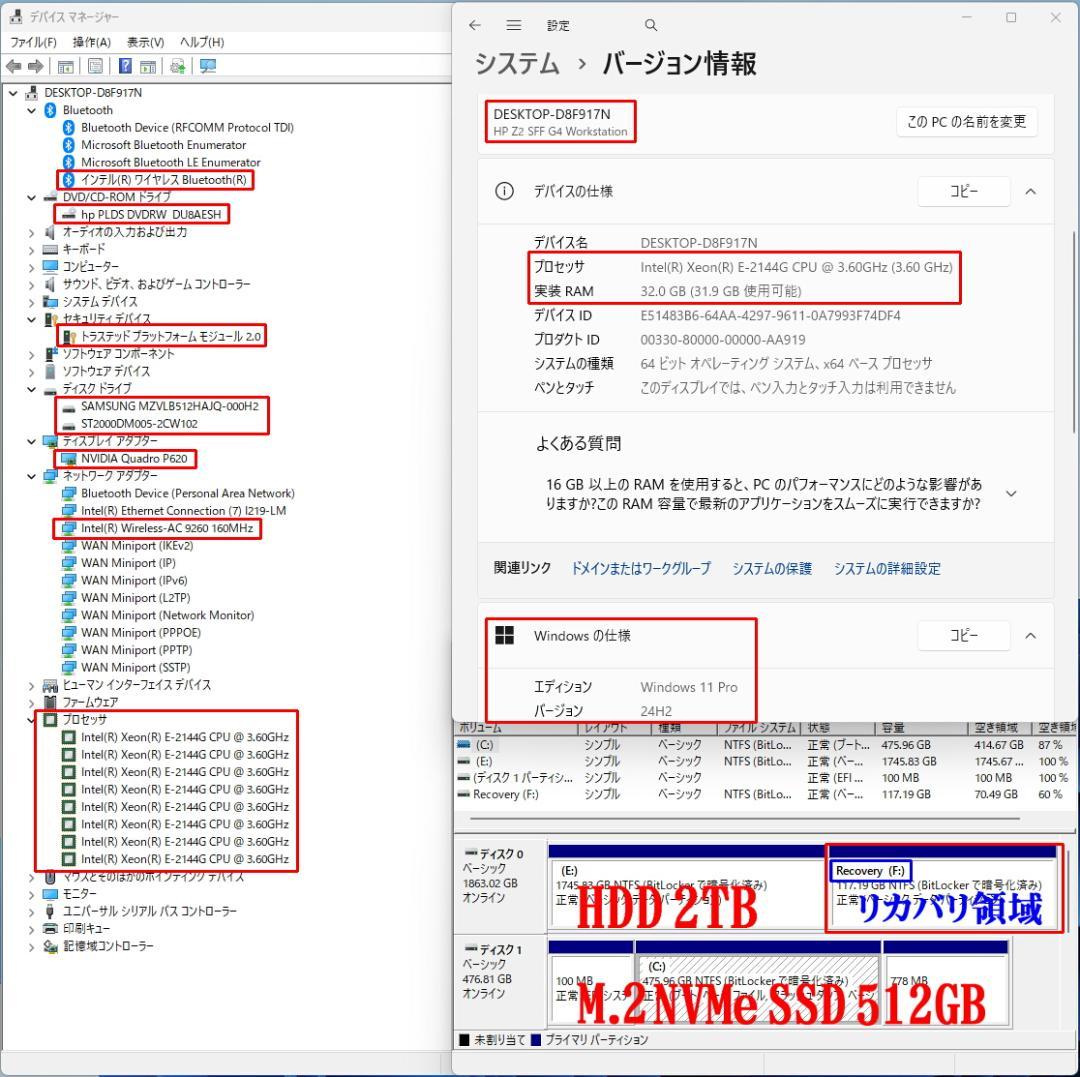The image size is (1080, 1077).
Task: Select the Properties icon in Device Manager toolbar
Action: (97, 66)
